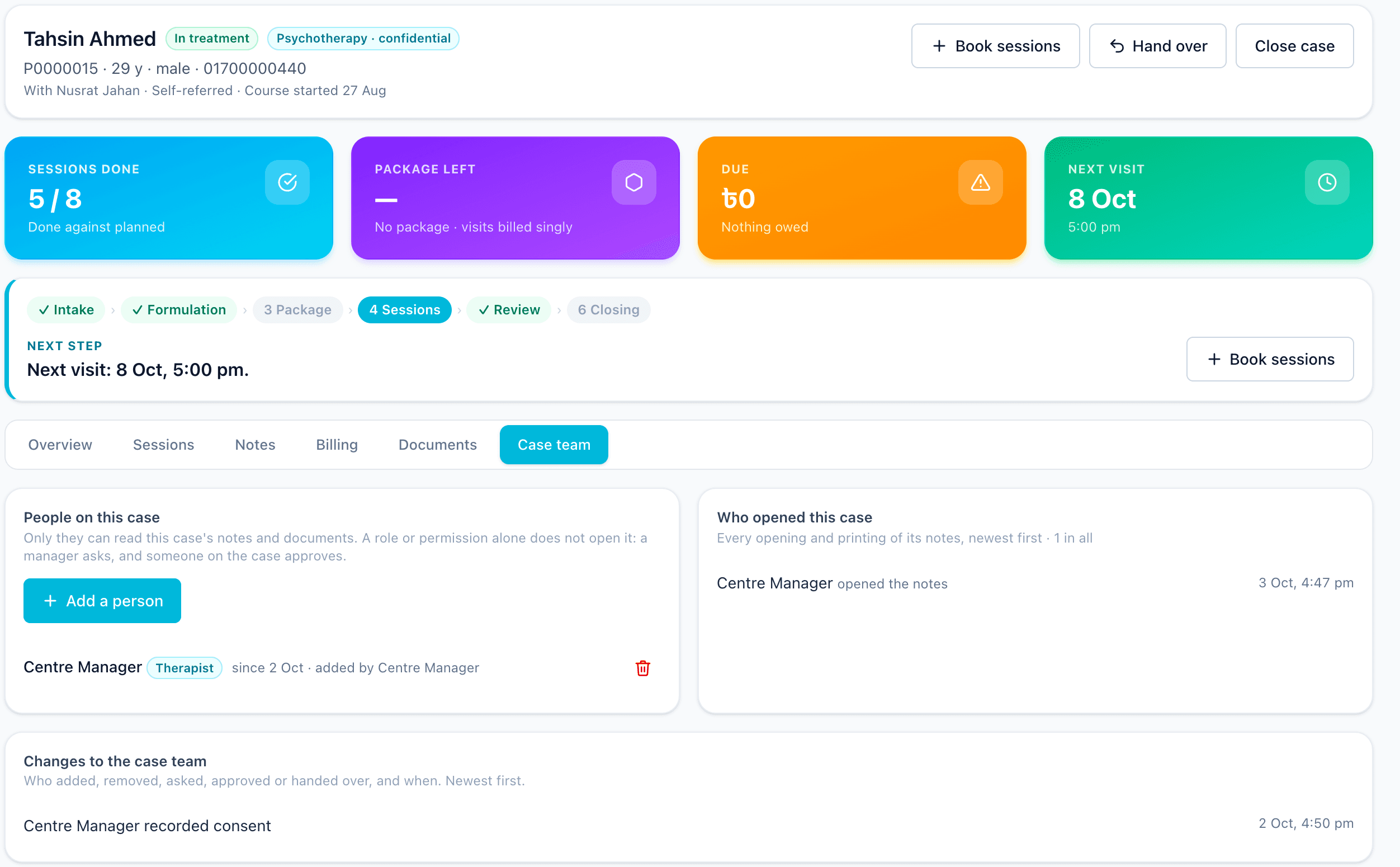
Task: Click the 'Centre Manager recorded consent' entry
Action: point(147,826)
